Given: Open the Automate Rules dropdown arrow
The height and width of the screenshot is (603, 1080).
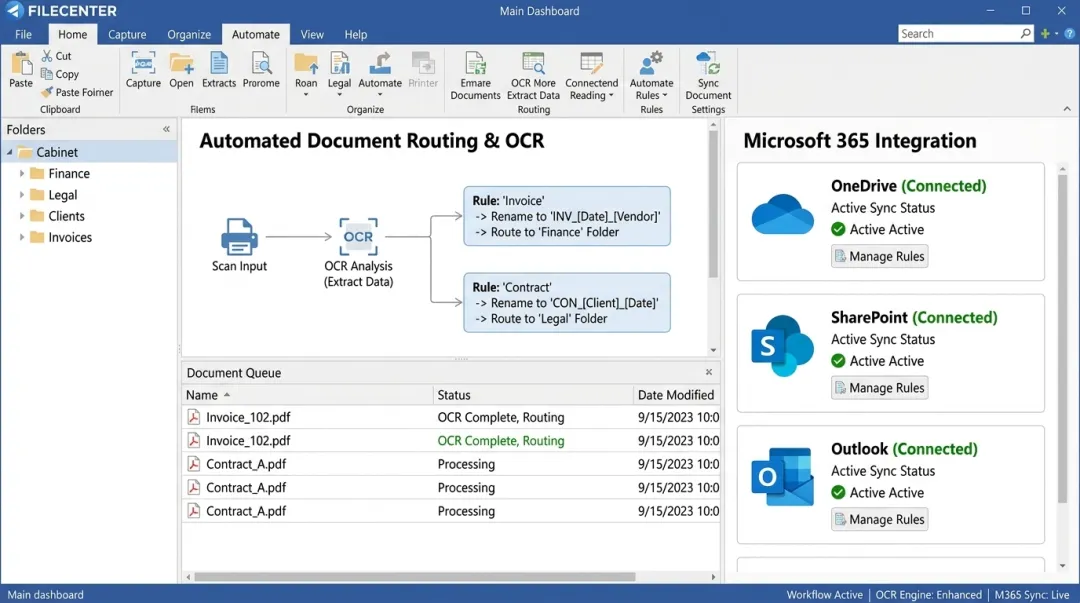Looking at the screenshot, I should click(665, 96).
